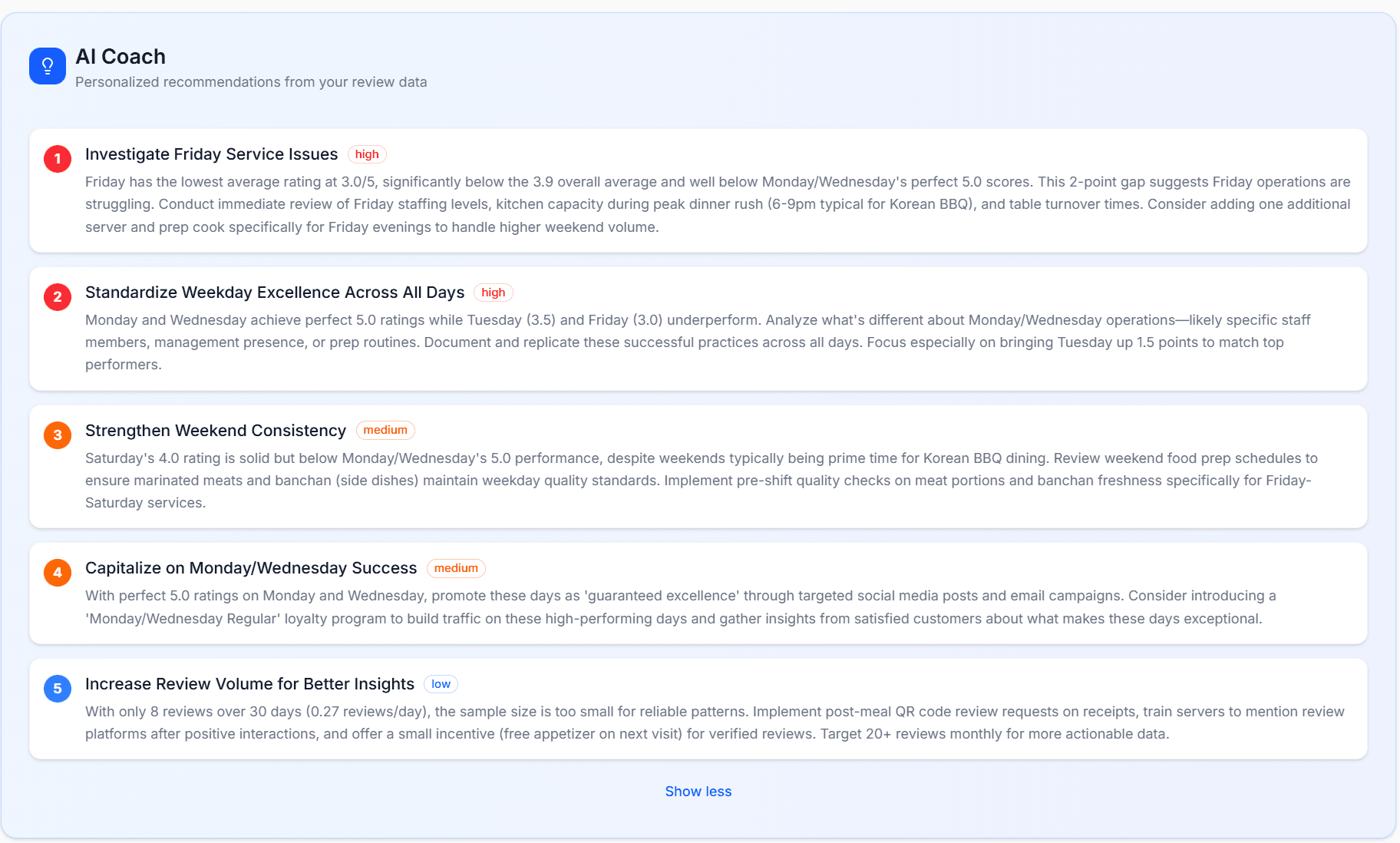Screen dimensions: 1400x843
Task: Click the AI Coach heading
Action: pyautogui.click(x=121, y=56)
